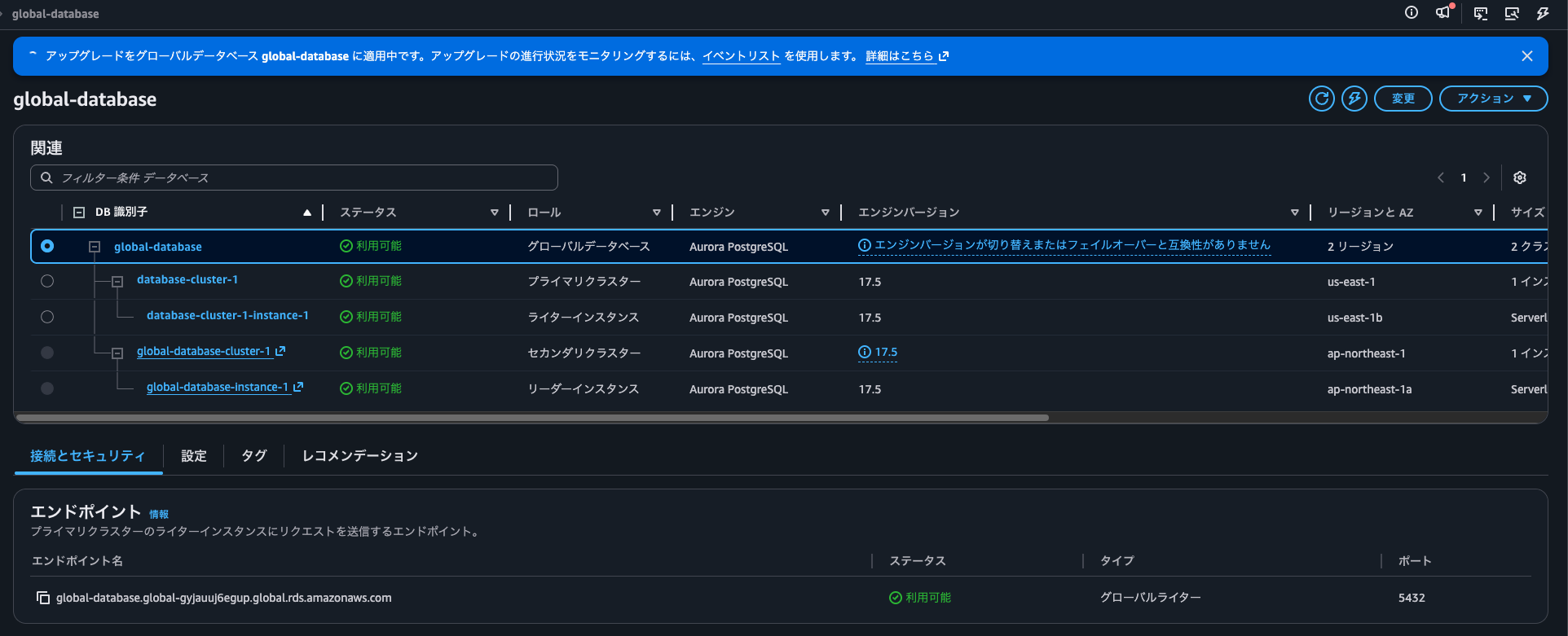Collapse the global-database-cluster-1 tree node

pyautogui.click(x=117, y=353)
